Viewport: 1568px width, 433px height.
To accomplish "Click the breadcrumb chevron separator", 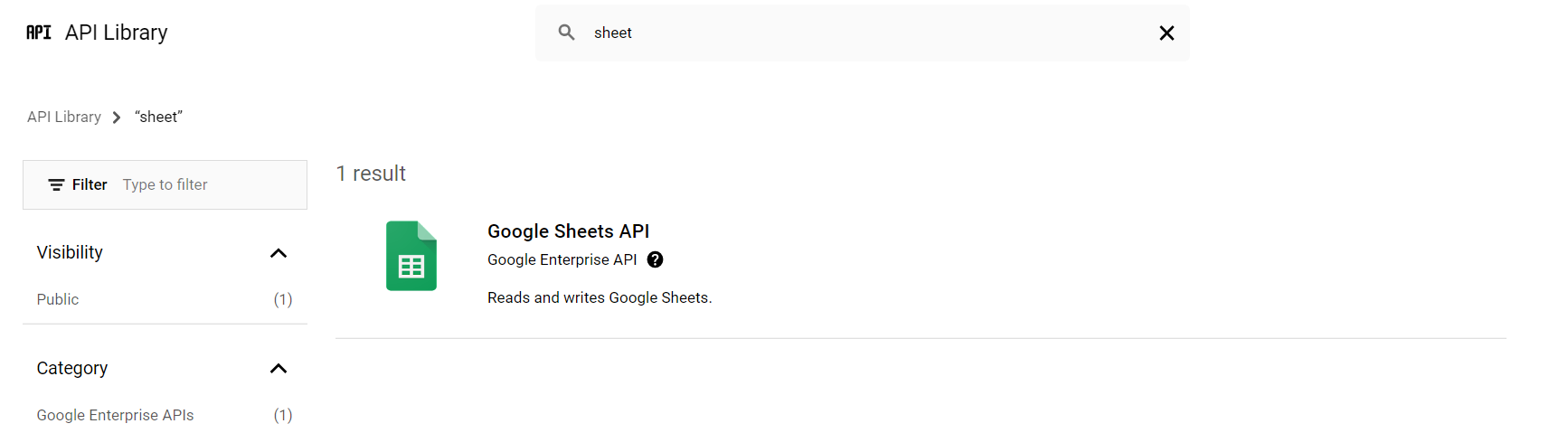I will (117, 118).
